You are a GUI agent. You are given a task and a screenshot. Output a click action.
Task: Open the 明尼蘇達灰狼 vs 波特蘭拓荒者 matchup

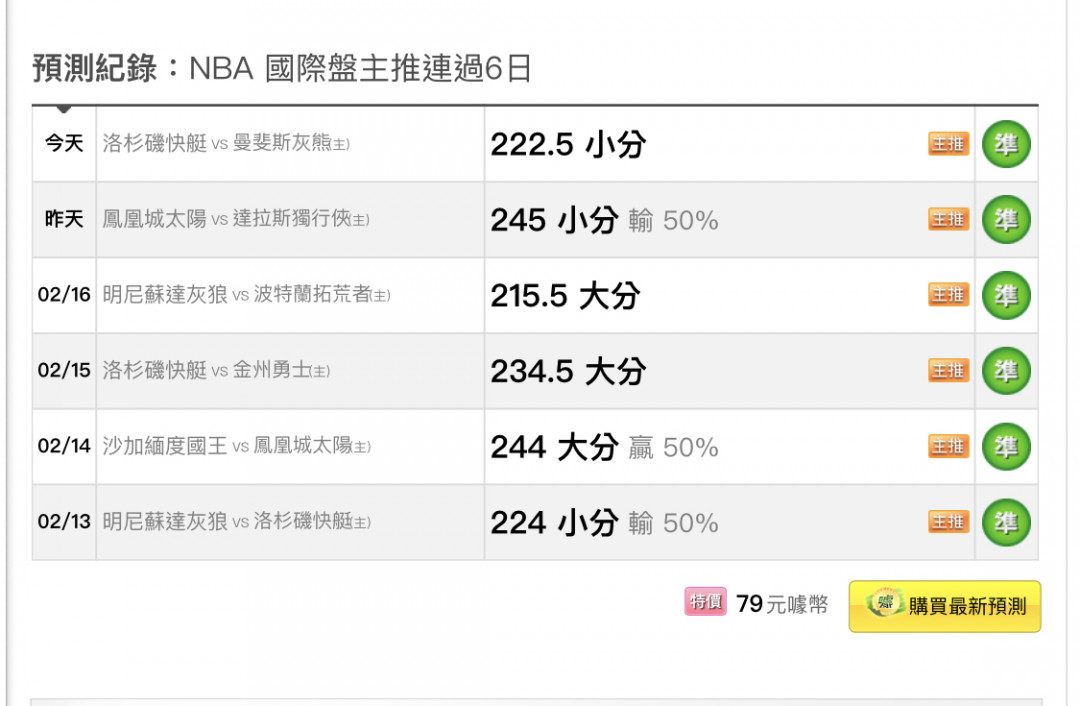[247, 295]
